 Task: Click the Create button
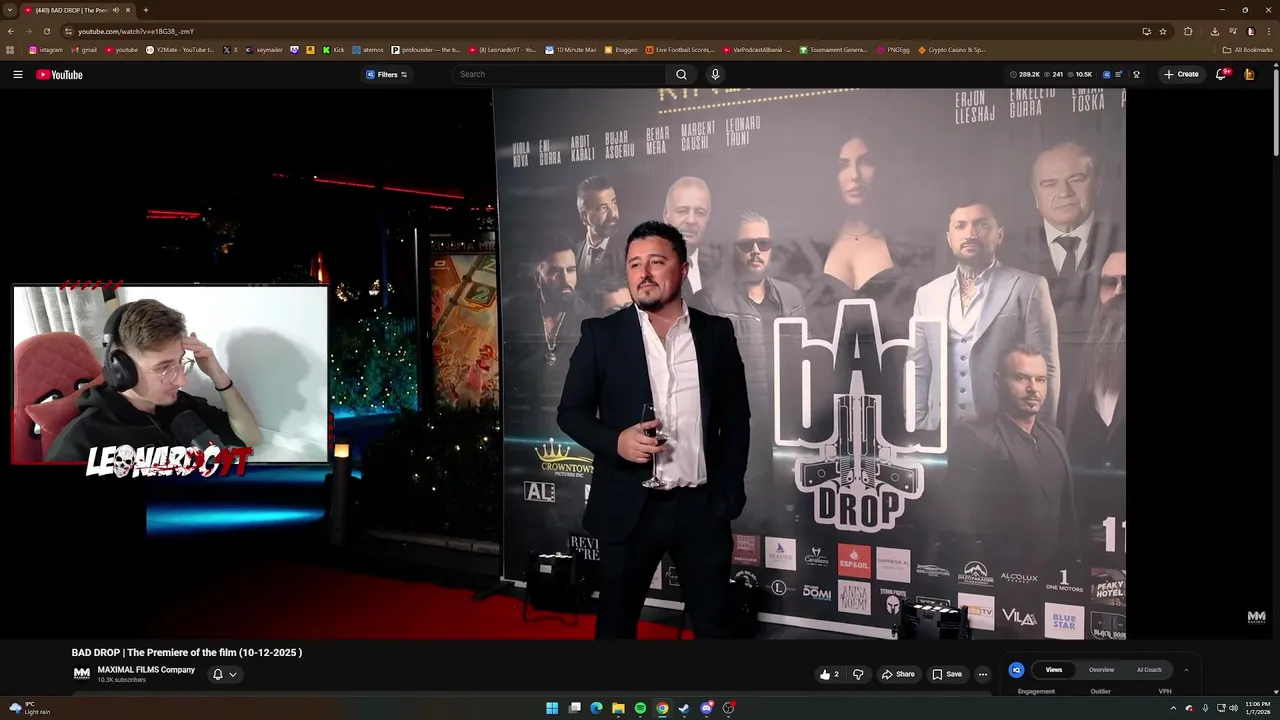1181,74
